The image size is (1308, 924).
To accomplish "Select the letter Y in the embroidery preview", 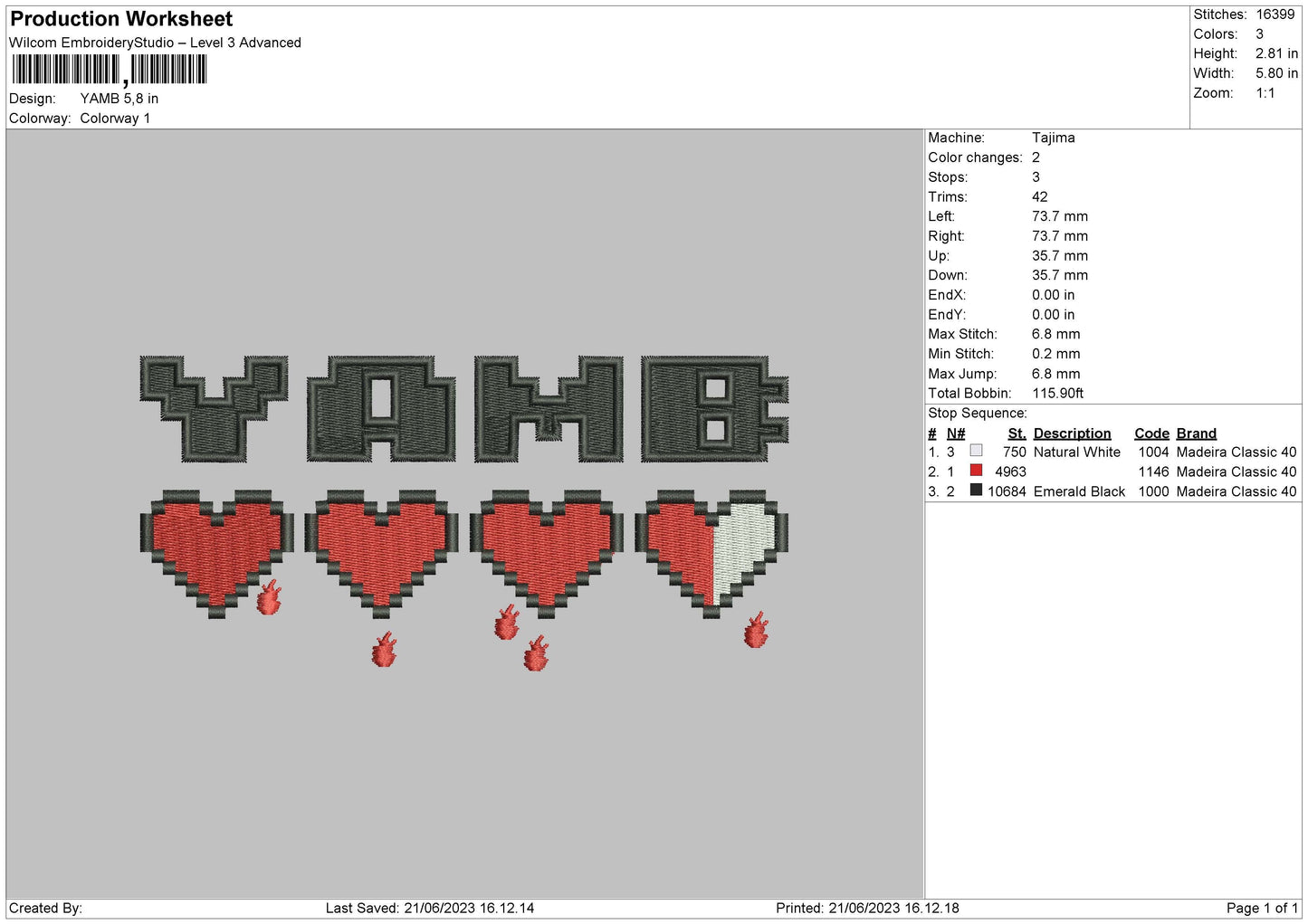I will (215, 408).
